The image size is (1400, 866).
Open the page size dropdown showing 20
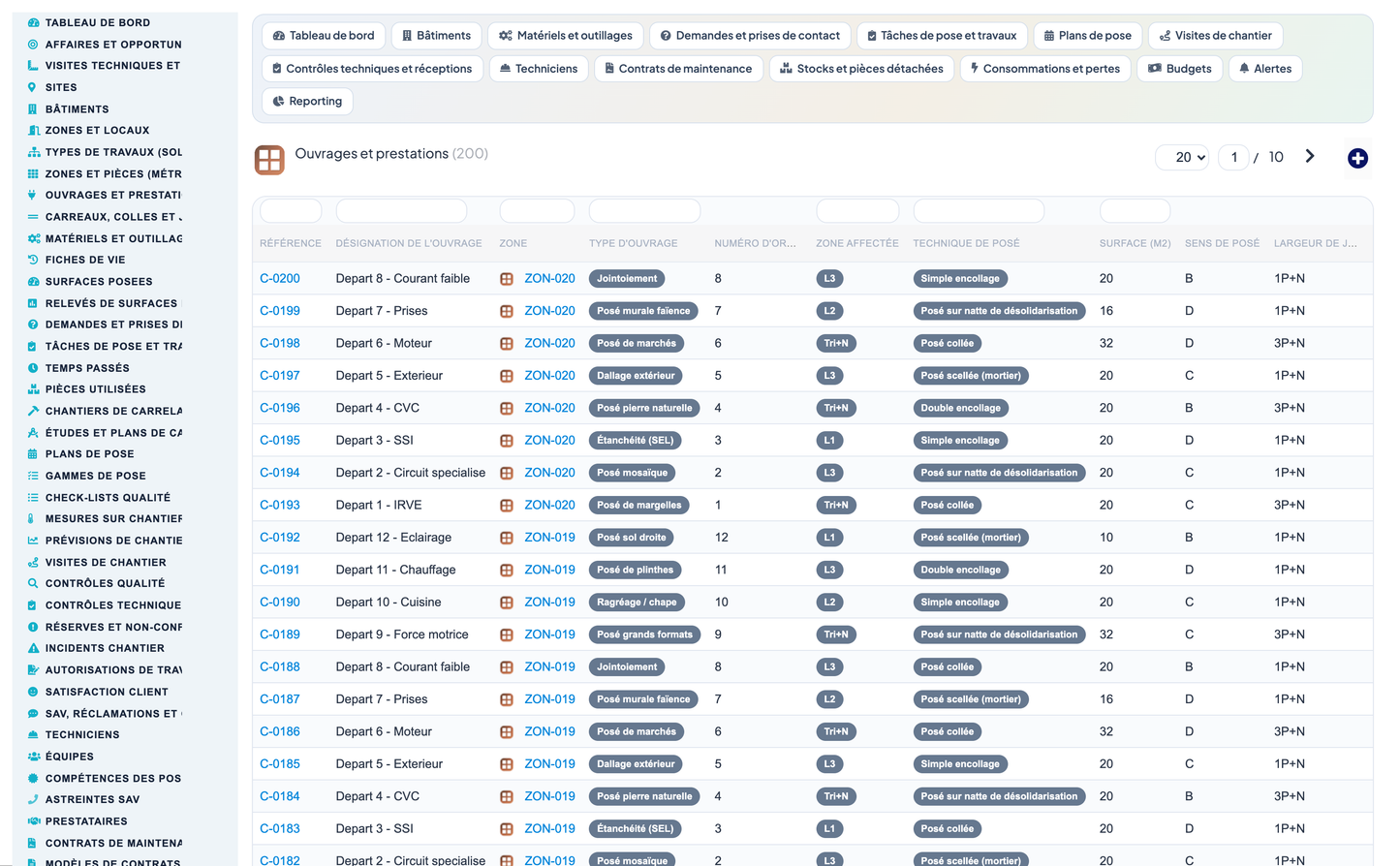[x=1182, y=157]
